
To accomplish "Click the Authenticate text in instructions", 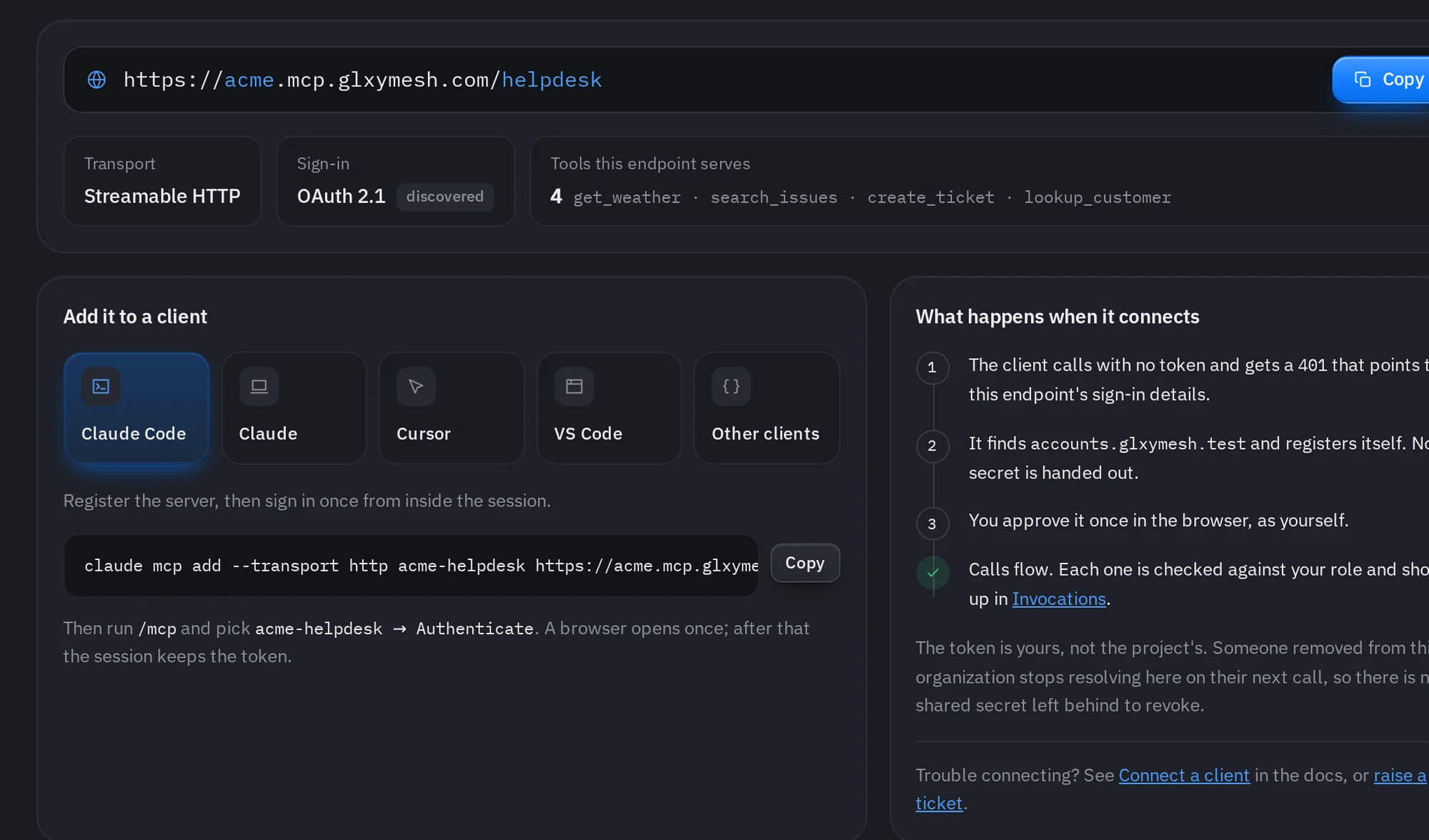I will pos(474,629).
